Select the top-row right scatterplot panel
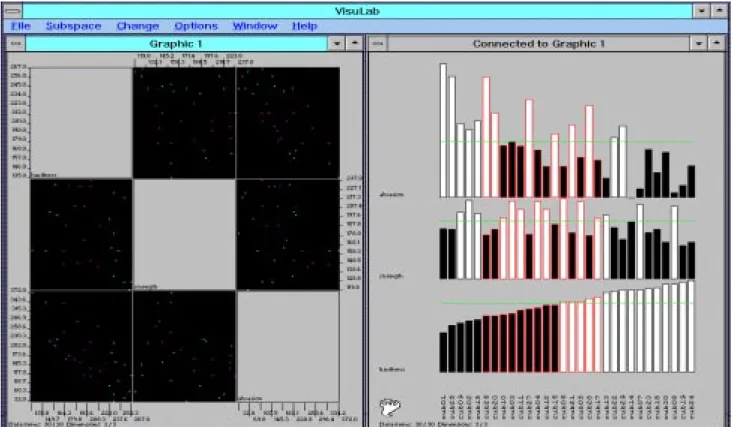Viewport: 733px width, 427px height. click(x=288, y=123)
